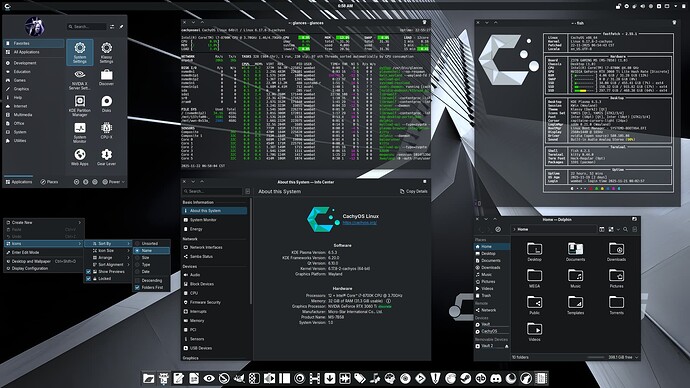Select Unsorted sort option
The width and height of the screenshot is (690, 388).
click(x=151, y=243)
